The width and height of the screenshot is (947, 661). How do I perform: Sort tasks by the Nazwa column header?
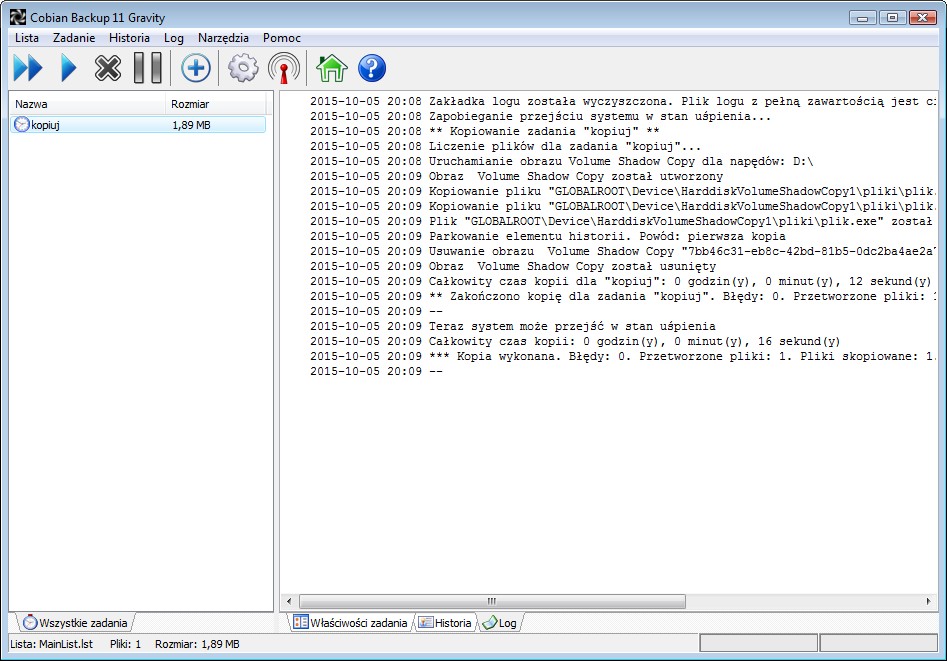tap(88, 104)
